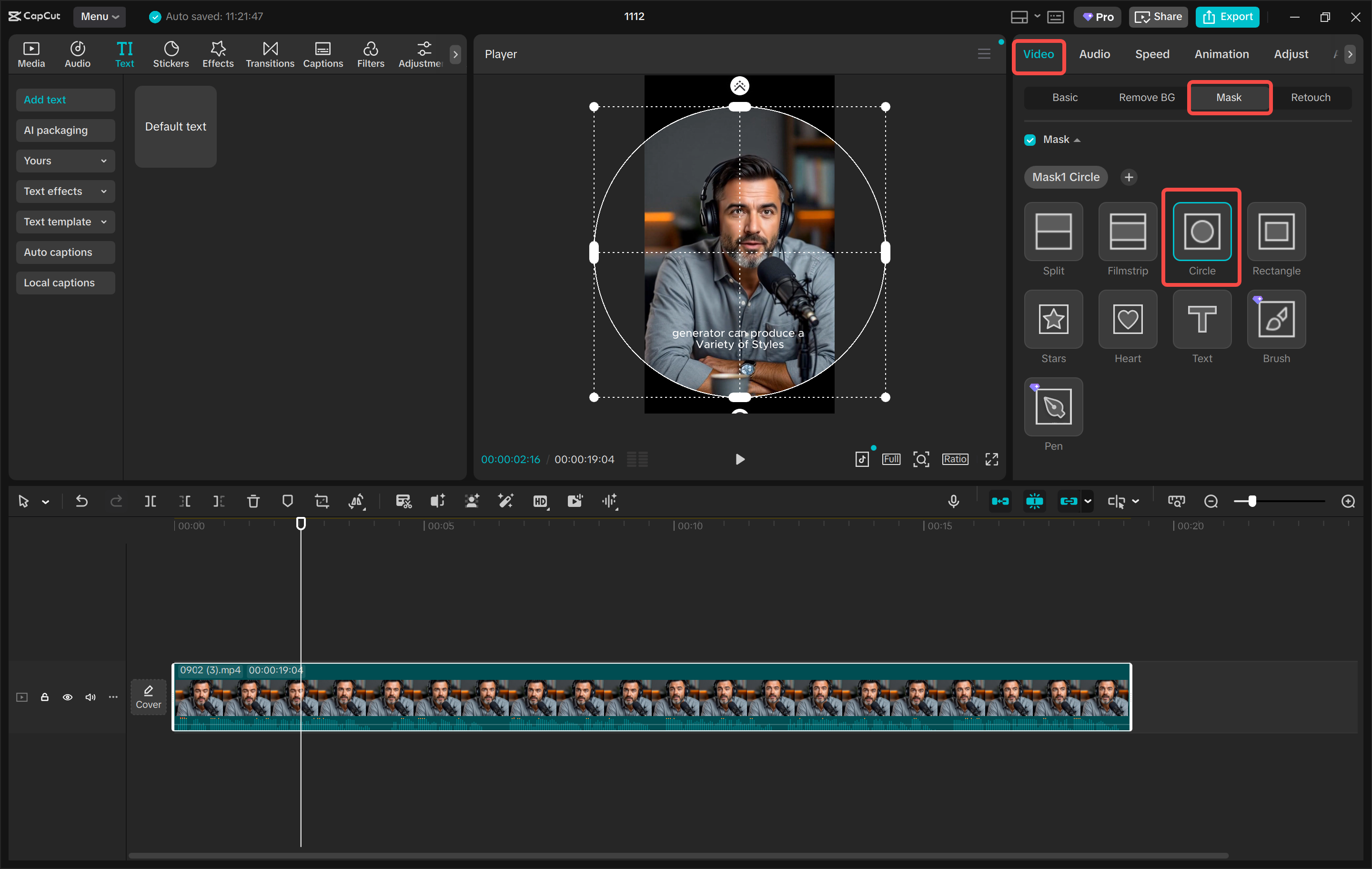Click the microphone record voiceover icon
The width and height of the screenshot is (1372, 869).
point(953,501)
